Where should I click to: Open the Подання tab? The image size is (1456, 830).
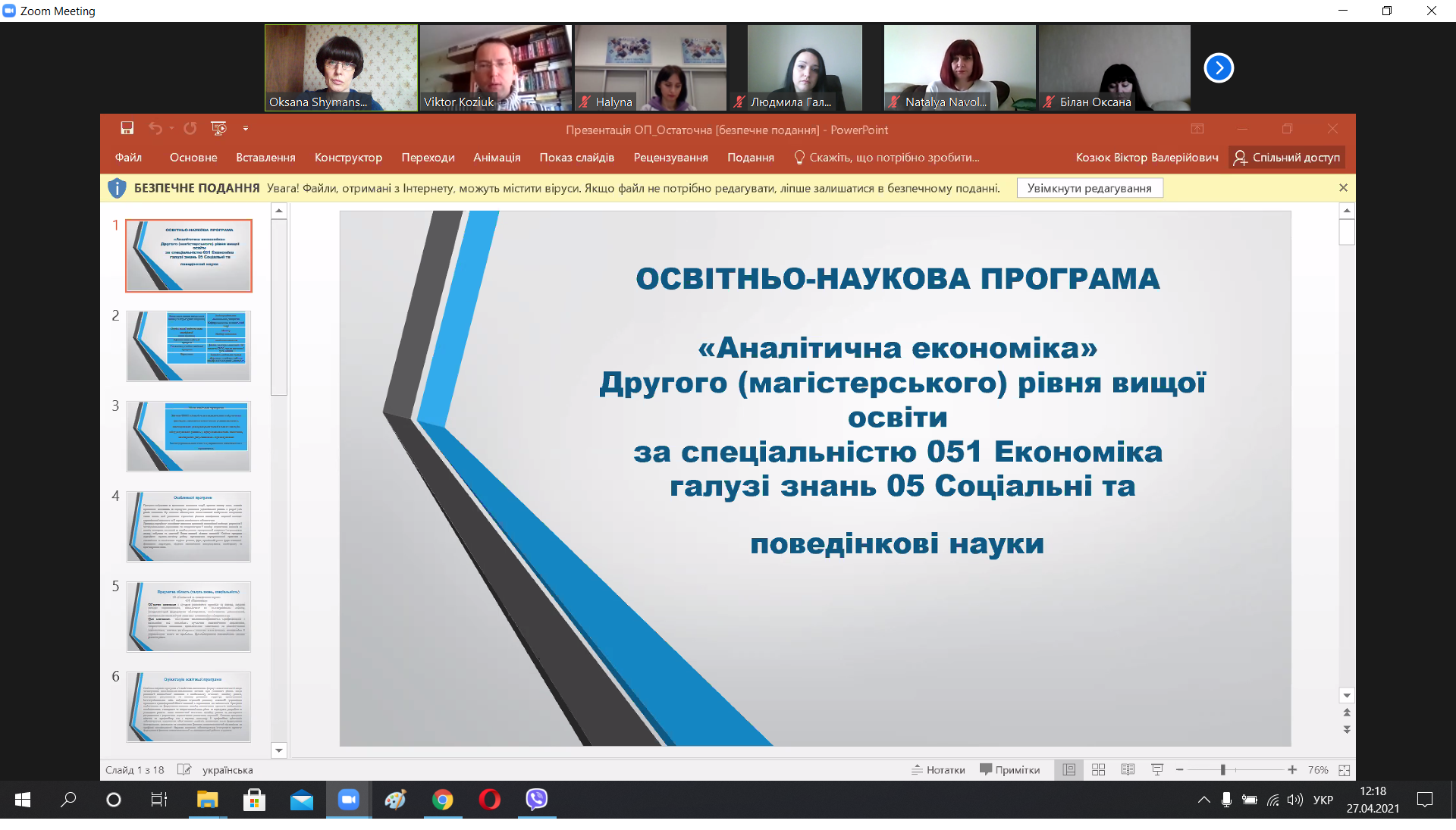(750, 158)
